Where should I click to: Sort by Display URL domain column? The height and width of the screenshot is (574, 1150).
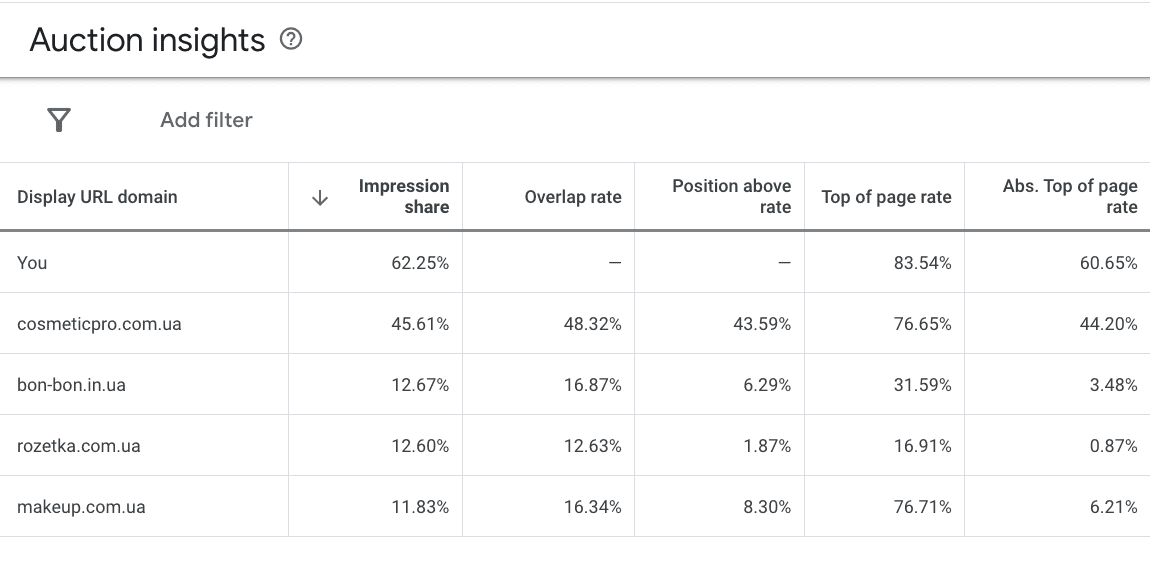click(x=97, y=197)
